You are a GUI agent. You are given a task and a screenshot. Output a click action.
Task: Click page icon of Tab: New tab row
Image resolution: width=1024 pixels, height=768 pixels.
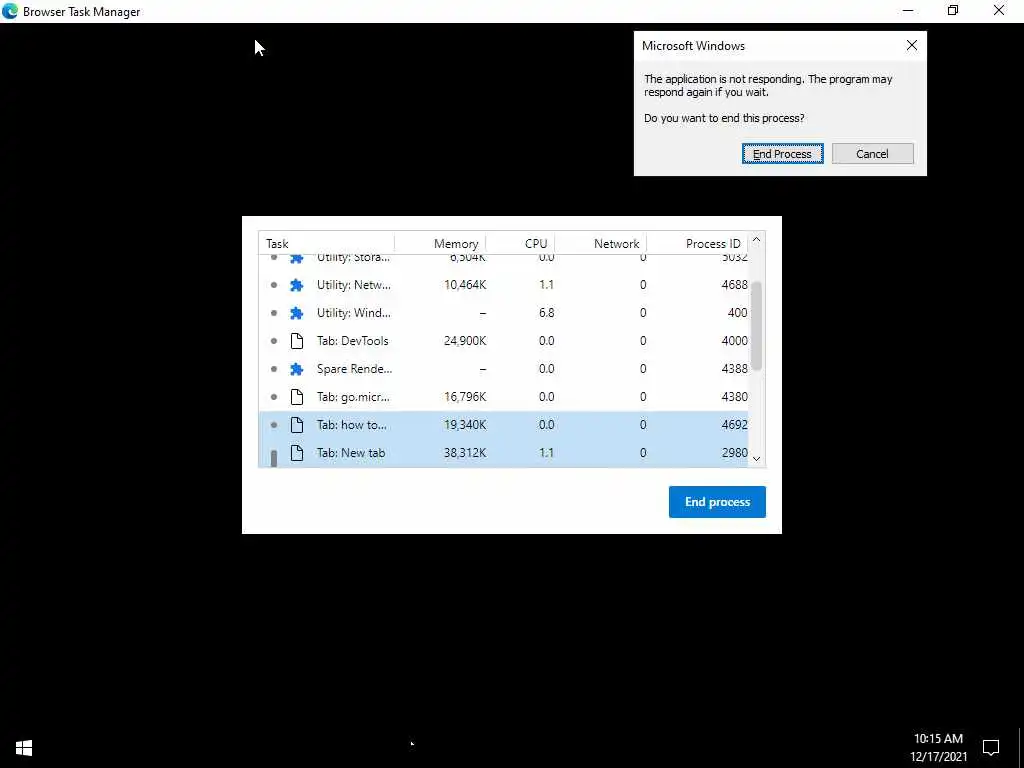coord(296,453)
